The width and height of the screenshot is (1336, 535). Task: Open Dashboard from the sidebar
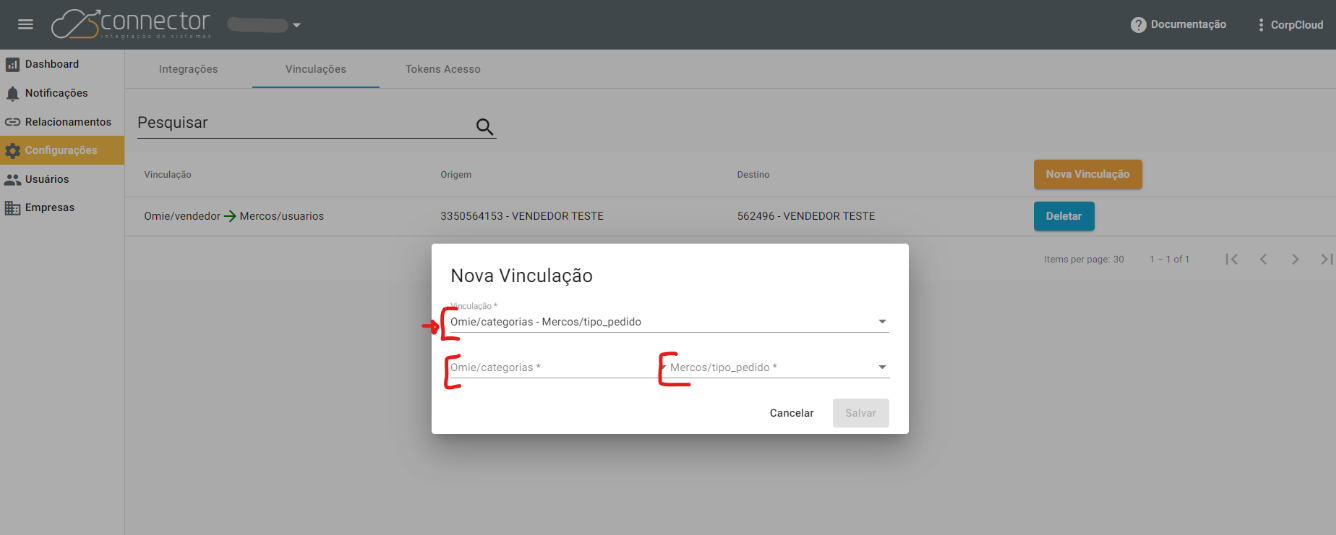click(x=62, y=64)
